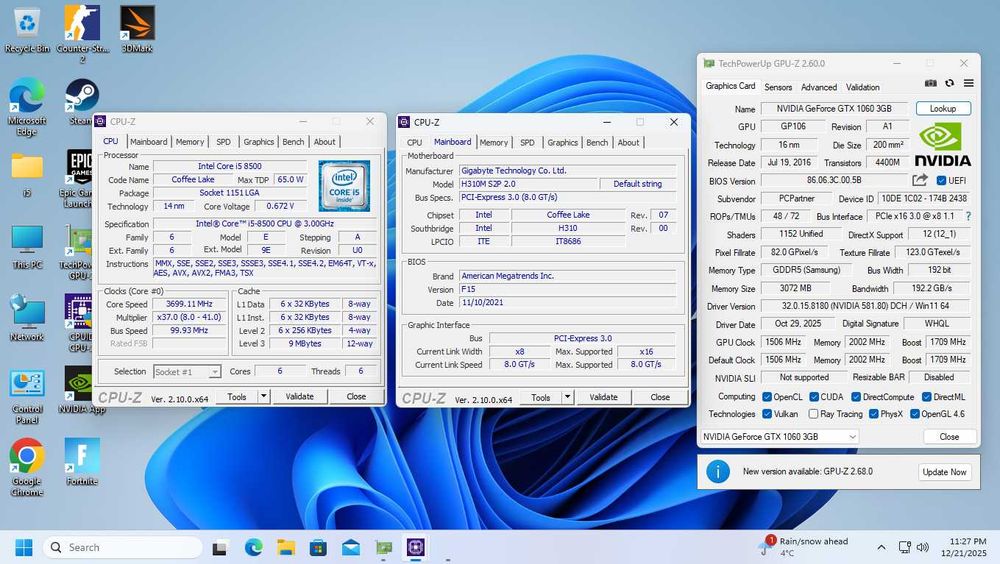Expand Tools dropdown arrow in Mainboard CPU-Z
This screenshot has width=1000, height=564.
click(568, 397)
